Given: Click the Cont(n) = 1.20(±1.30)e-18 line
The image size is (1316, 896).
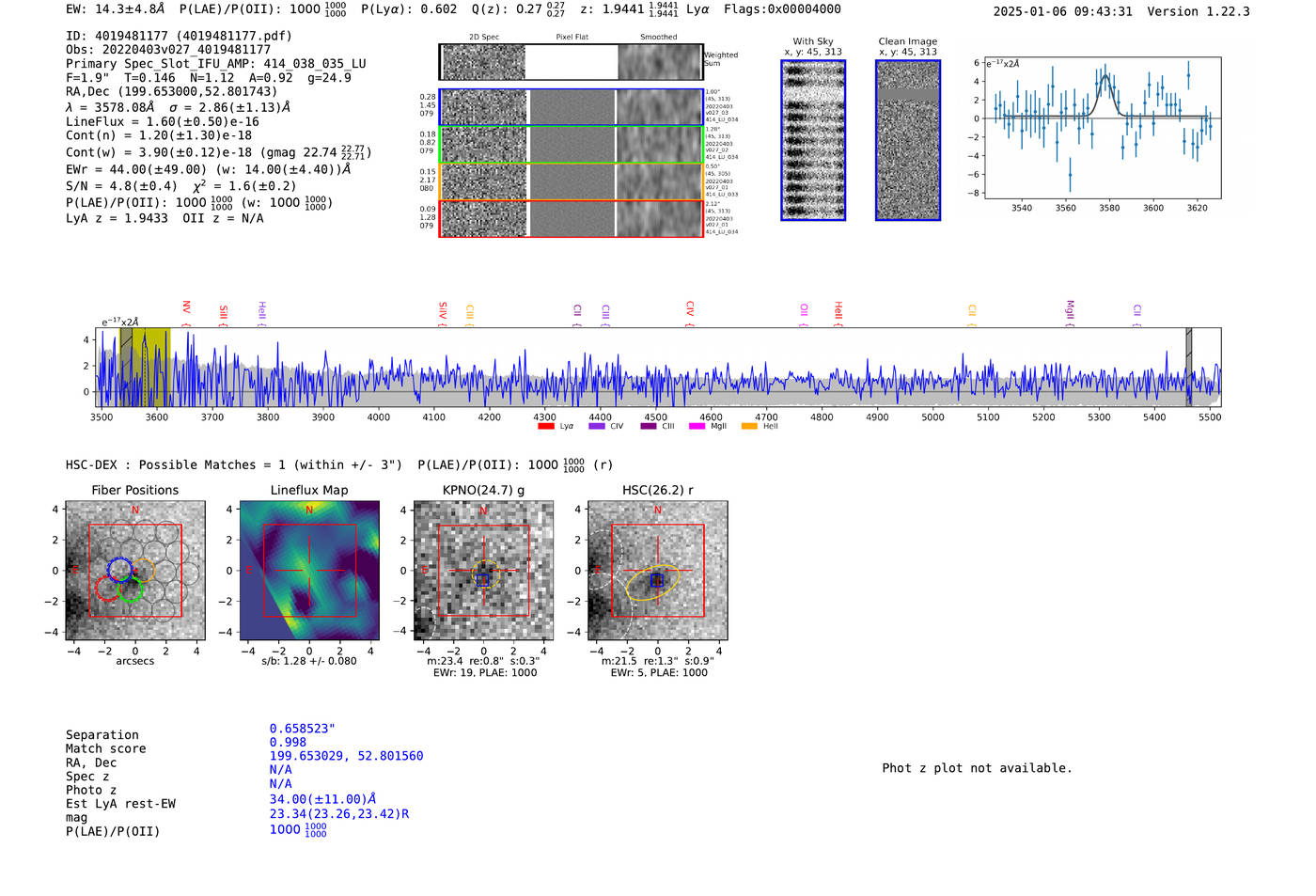Looking at the screenshot, I should click(x=159, y=135).
